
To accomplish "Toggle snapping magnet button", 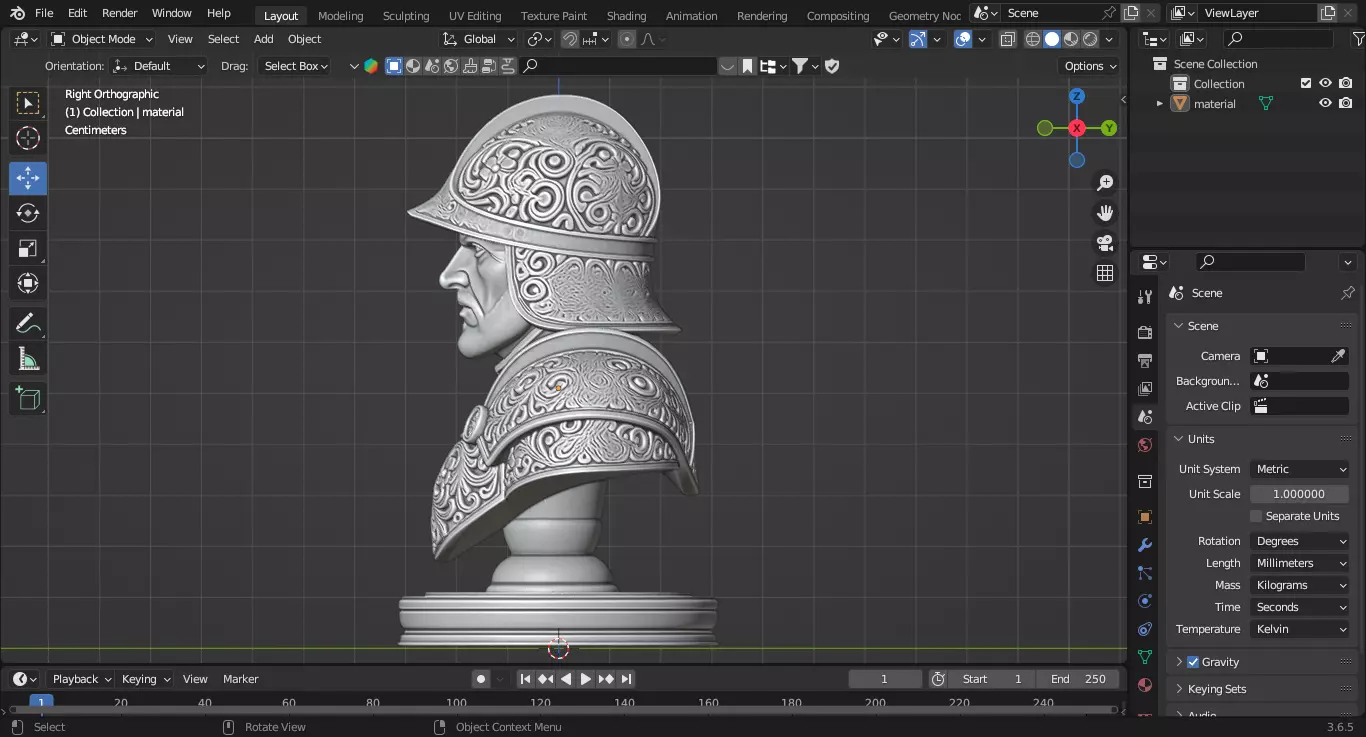I will coord(569,39).
